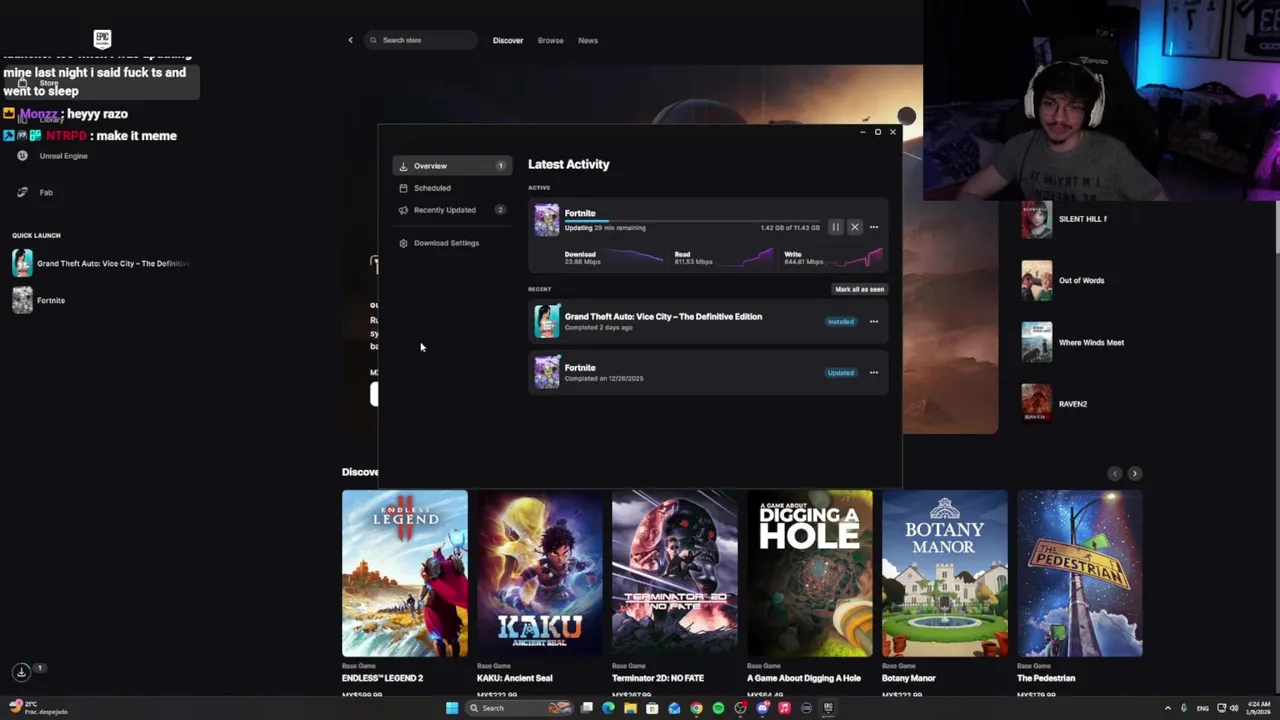The image size is (1280, 720).
Task: Quick launch Grand Theft Auto: Vice City
Action: (100, 263)
